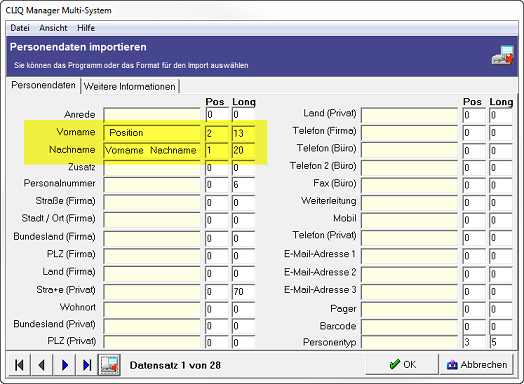
Task: Click the Personentyp Long field showing 5
Action: (x=501, y=343)
